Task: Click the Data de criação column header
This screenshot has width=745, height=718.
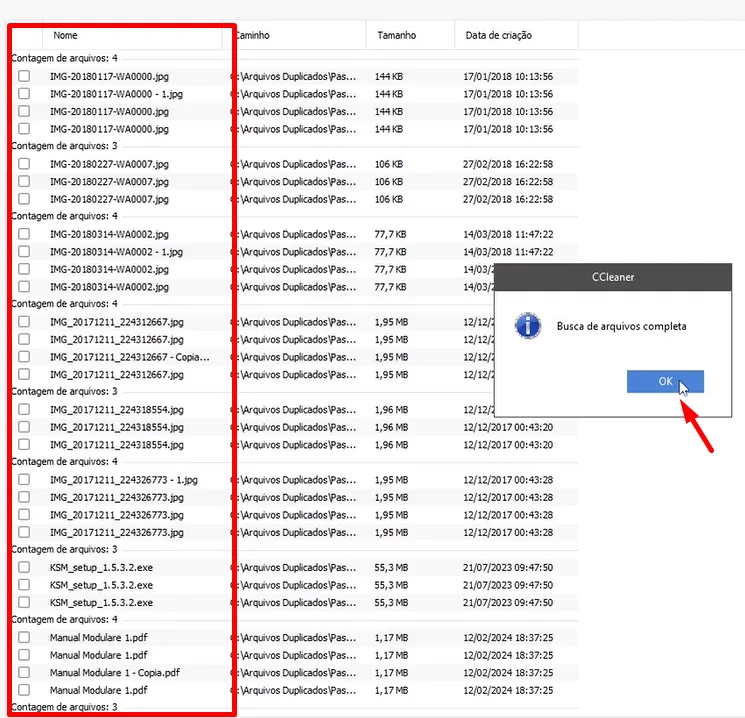Action: 498,35
